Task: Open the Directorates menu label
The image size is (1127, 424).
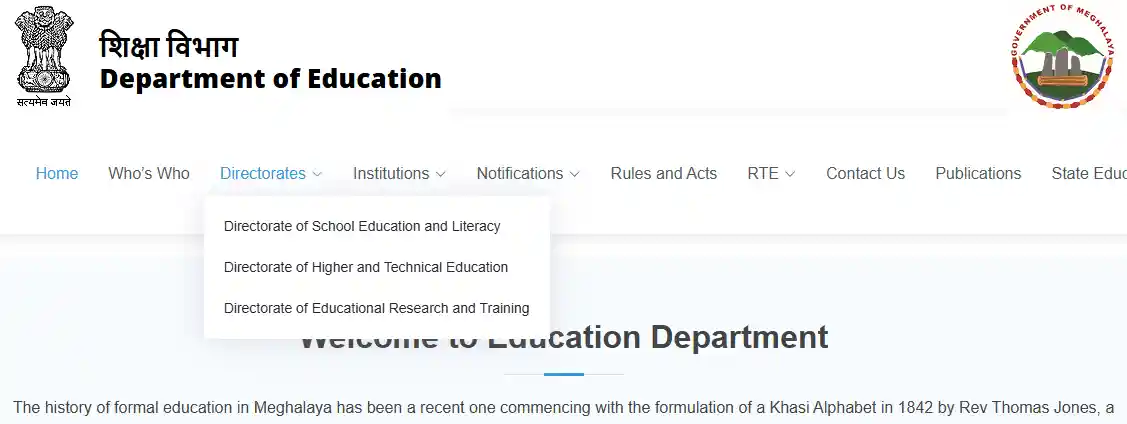Action: [263, 173]
